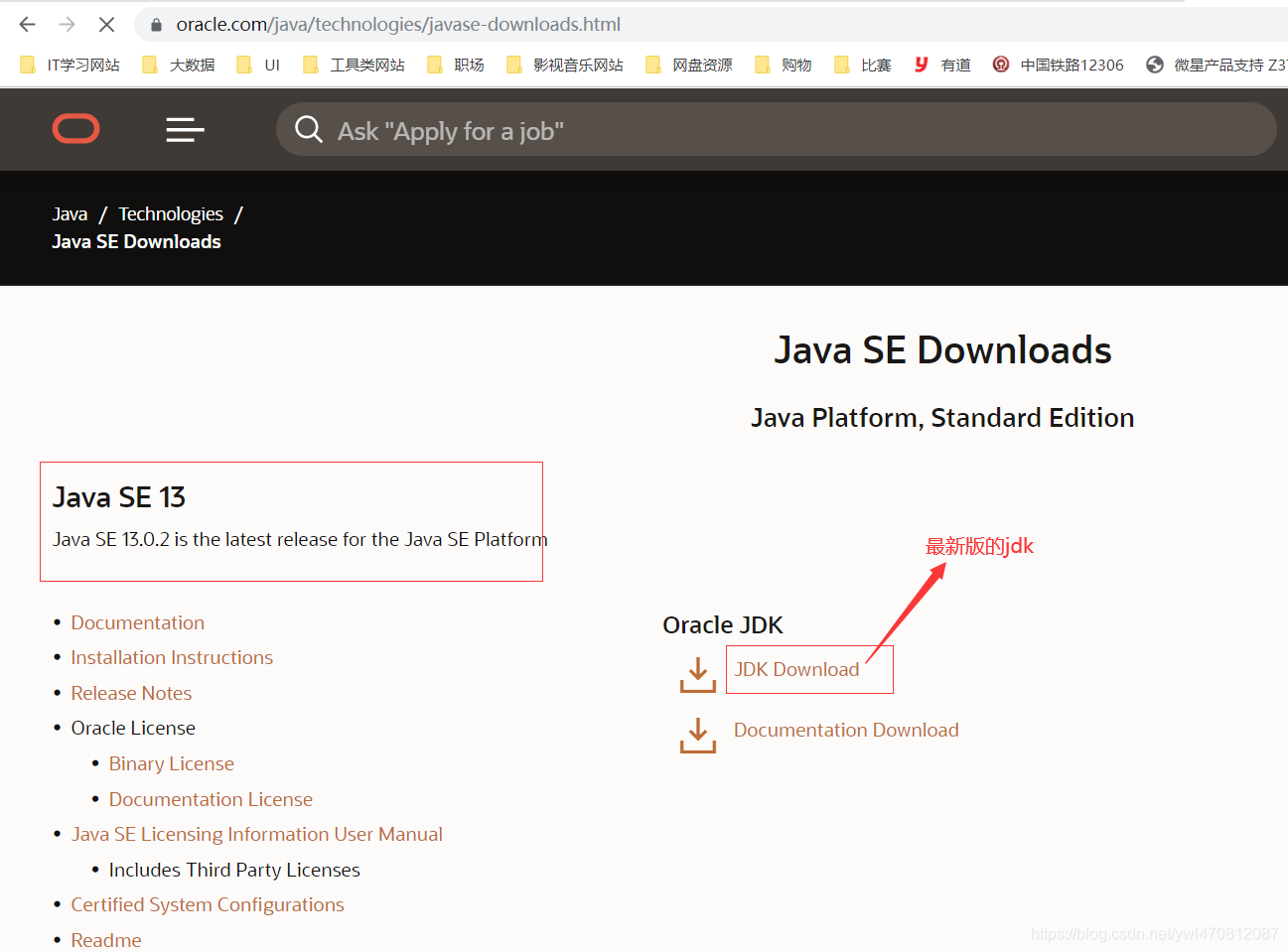1288x952 pixels.
Task: Click the lock icon in address bar
Action: 156,24
